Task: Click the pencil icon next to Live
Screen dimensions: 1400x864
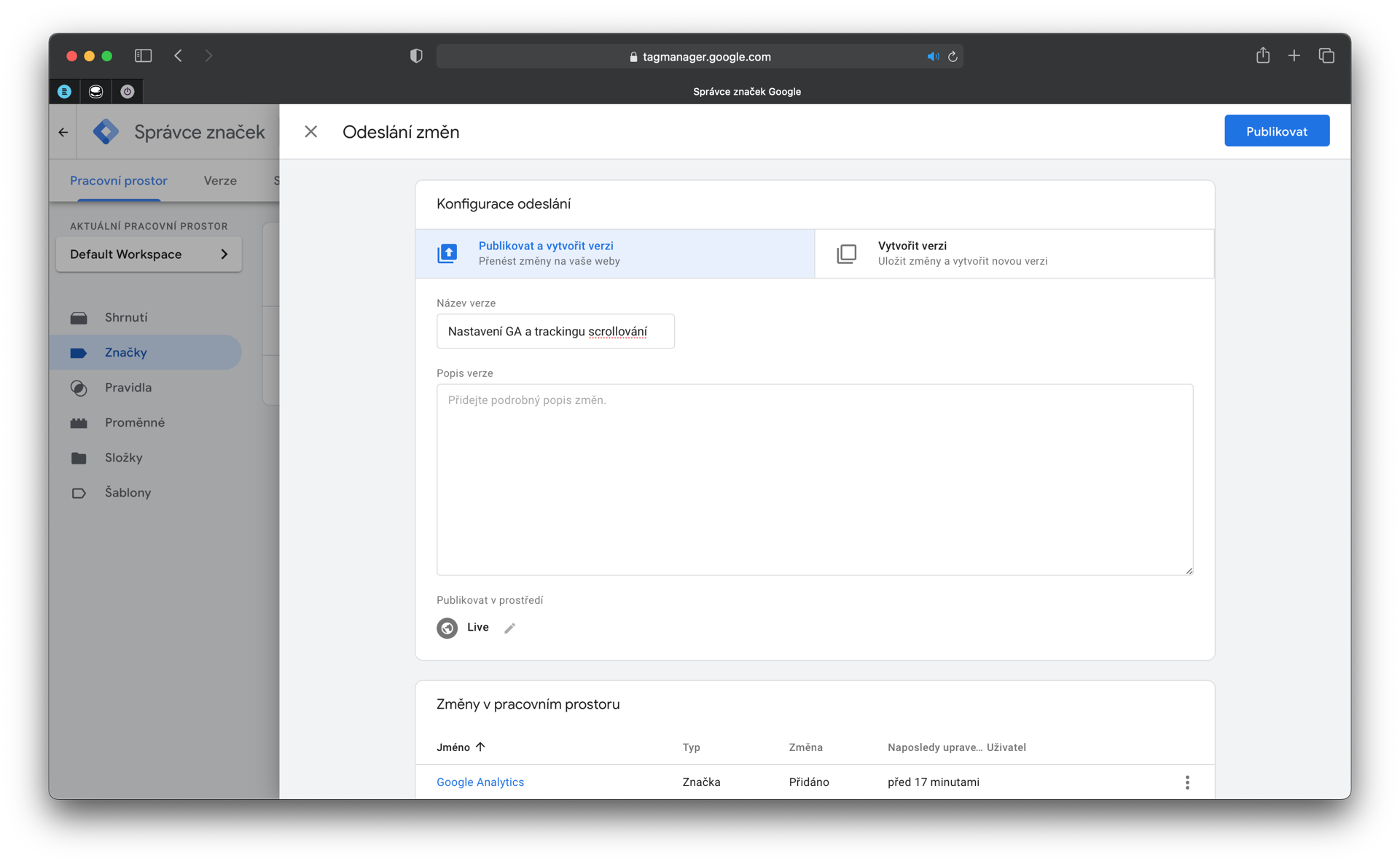Action: tap(509, 628)
